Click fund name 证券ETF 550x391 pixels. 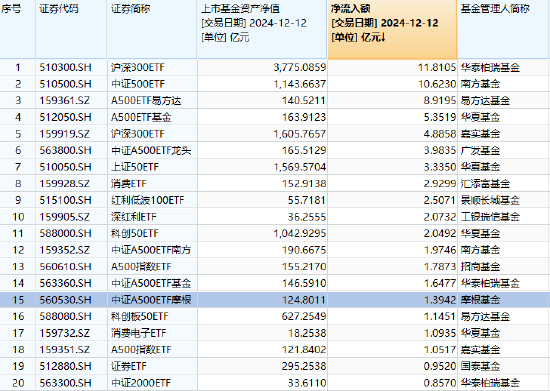(129, 366)
